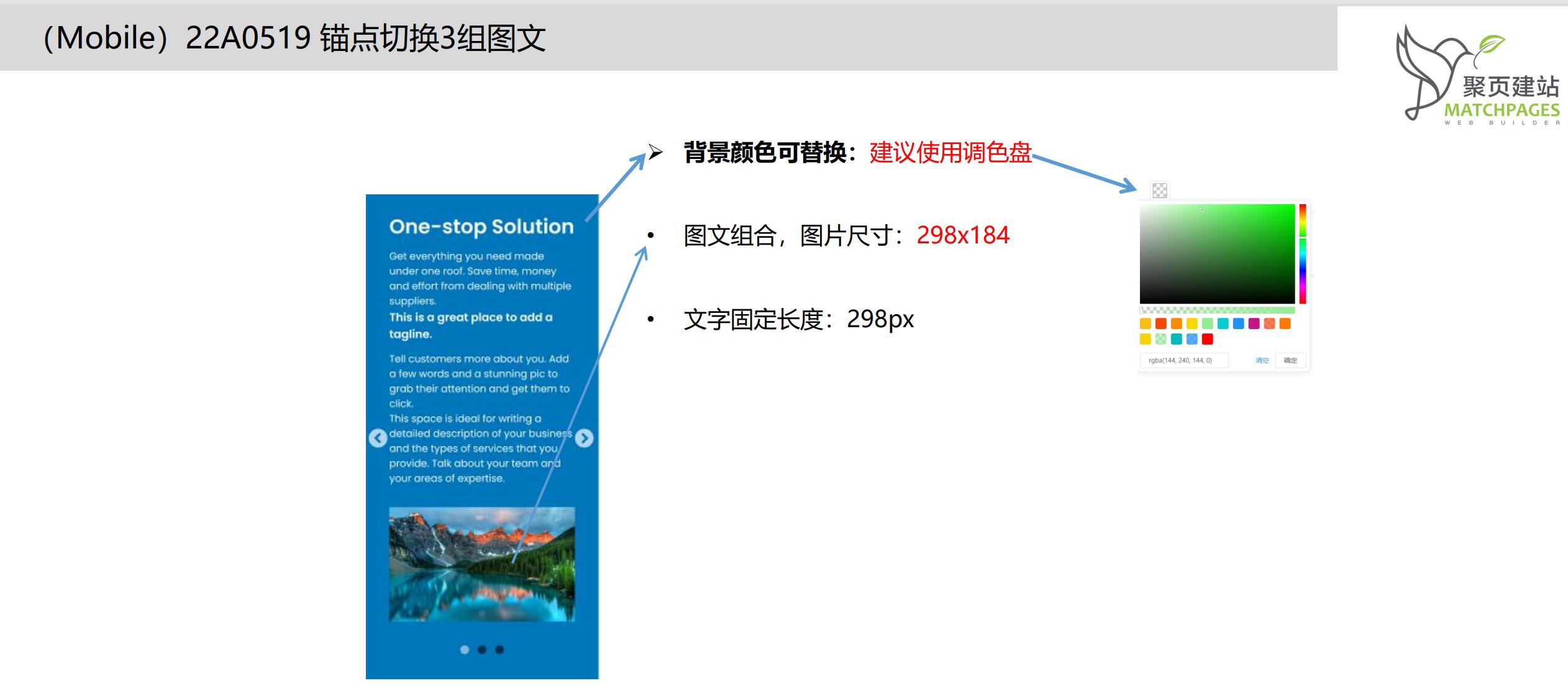
Task: Click the 'Tell customers more about you' paragraph
Action: [x=479, y=381]
